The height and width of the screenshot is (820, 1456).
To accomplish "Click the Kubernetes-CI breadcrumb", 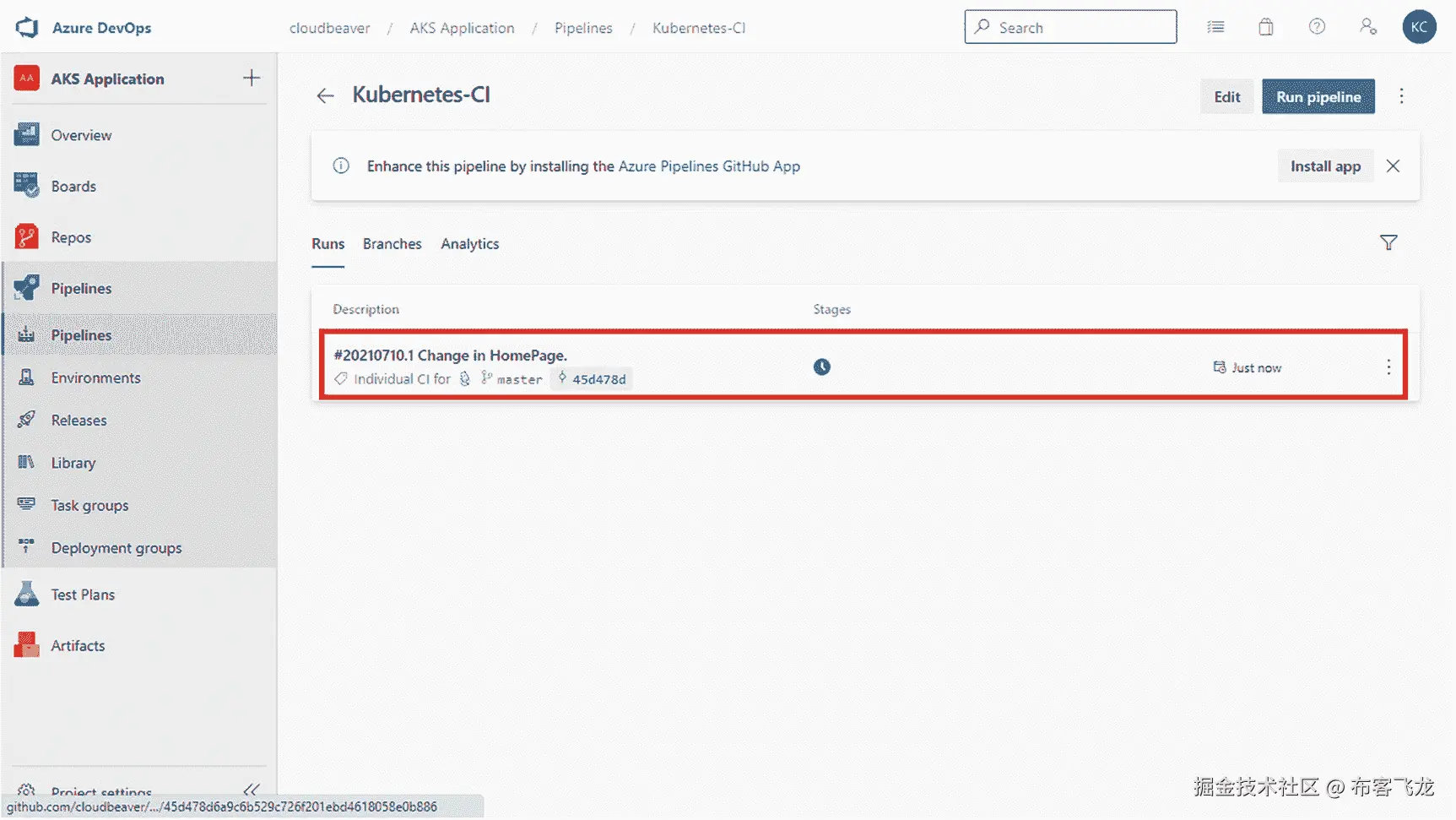I will pyautogui.click(x=699, y=28).
